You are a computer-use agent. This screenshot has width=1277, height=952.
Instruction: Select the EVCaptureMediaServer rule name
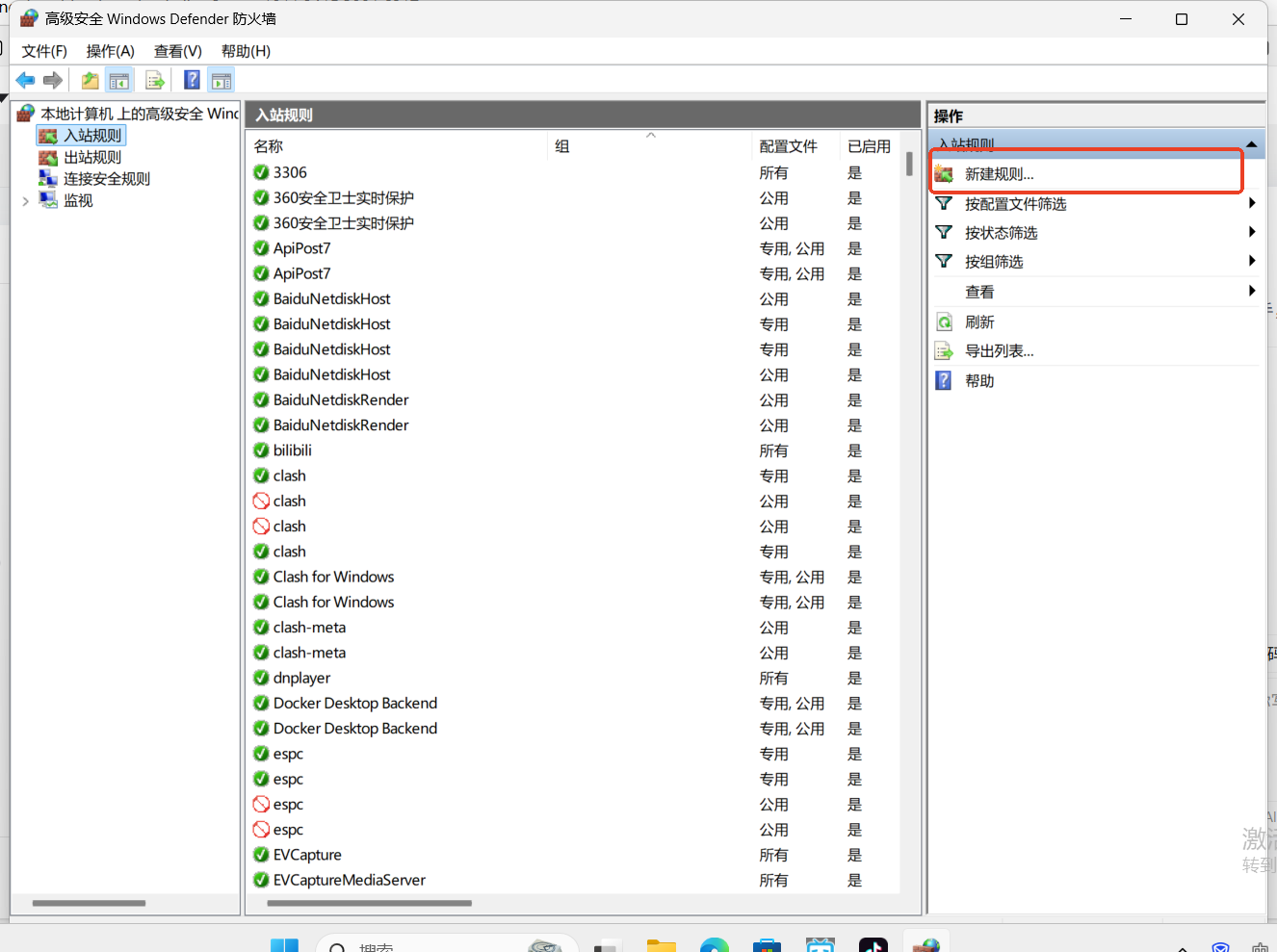[x=349, y=880]
